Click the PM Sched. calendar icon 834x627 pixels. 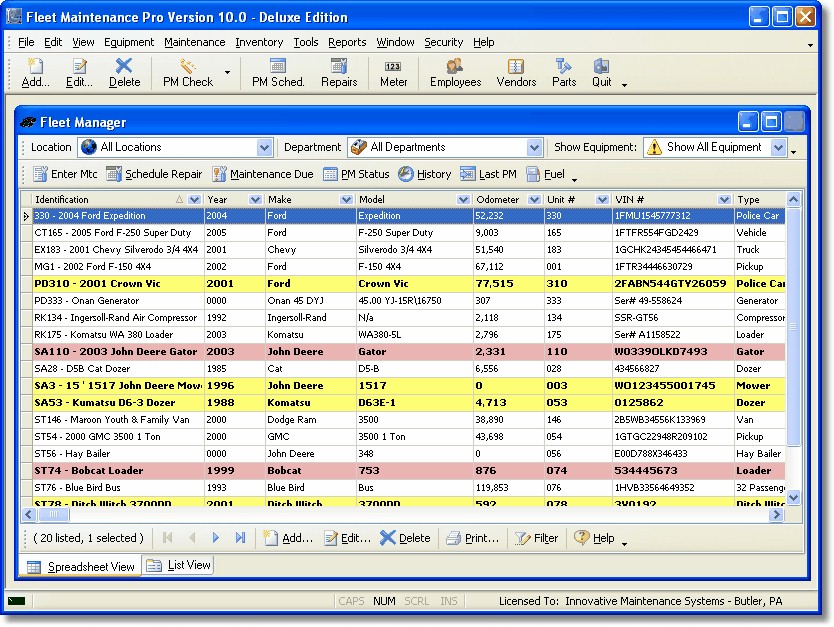[278, 66]
